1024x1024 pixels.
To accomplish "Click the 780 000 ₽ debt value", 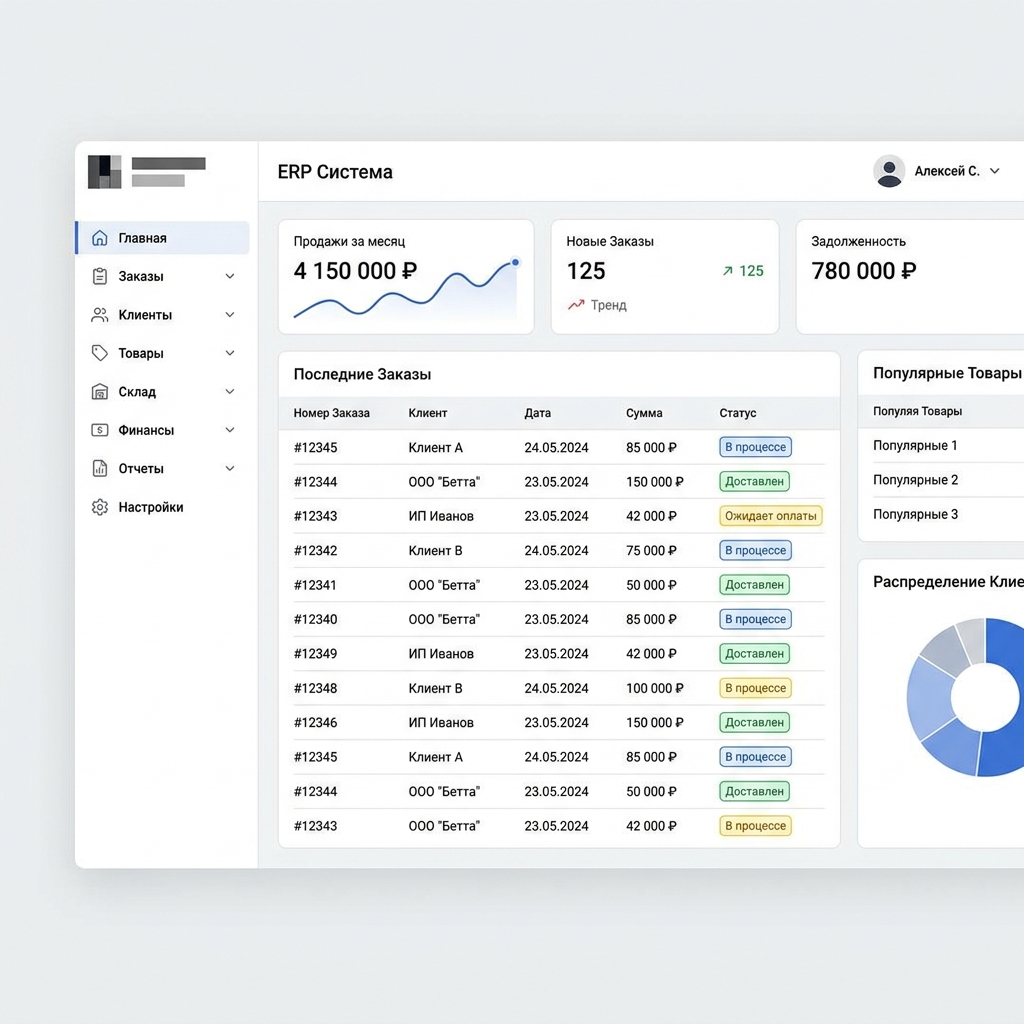I will click(x=863, y=270).
